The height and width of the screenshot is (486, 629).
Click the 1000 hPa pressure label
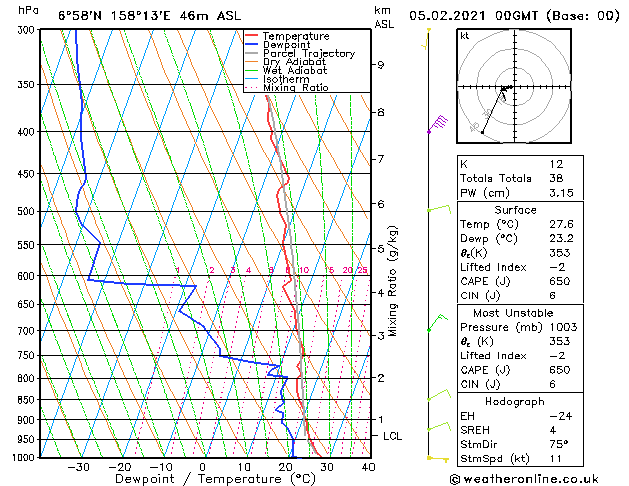[25, 458]
